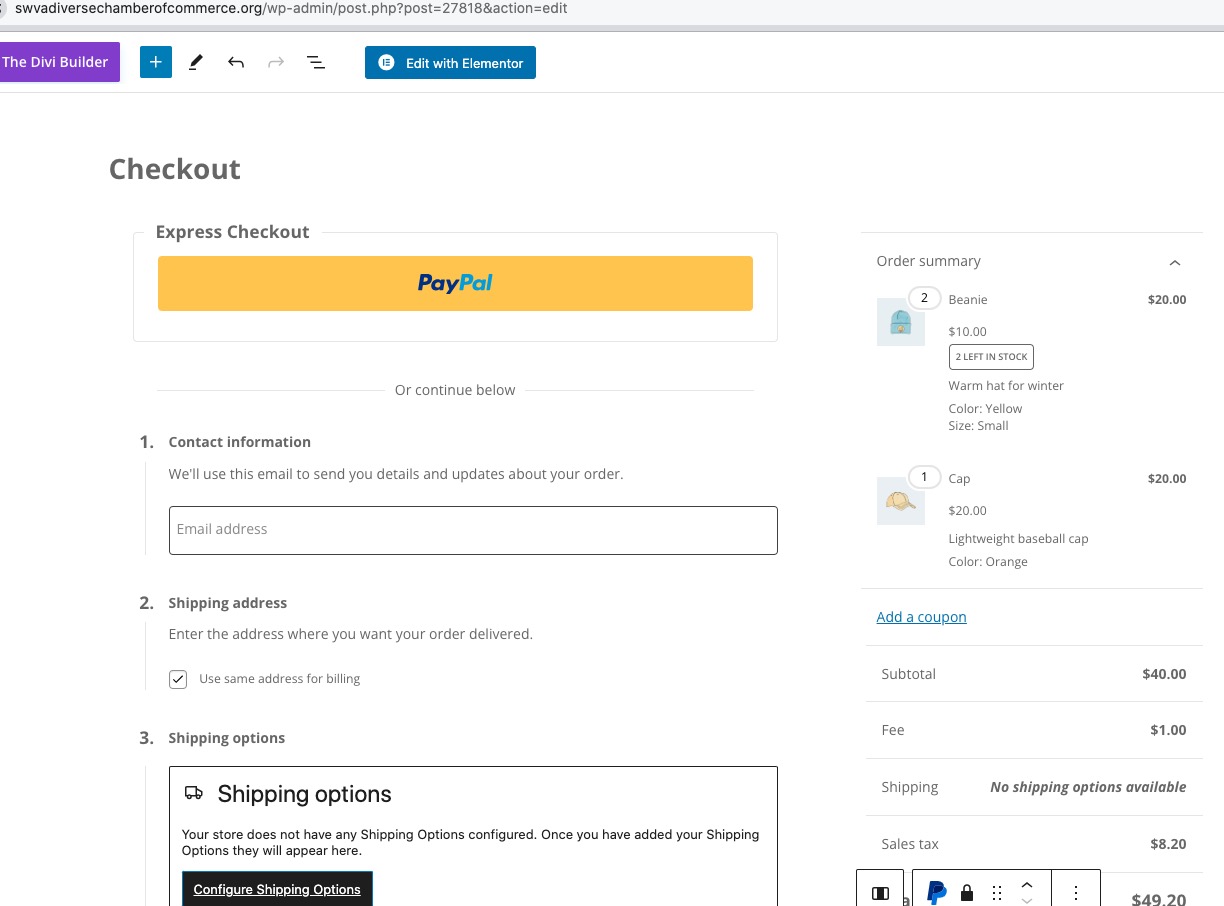Screen dimensions: 1224x906
Task: Click the Beanie product thumbnail
Action: (x=900, y=322)
